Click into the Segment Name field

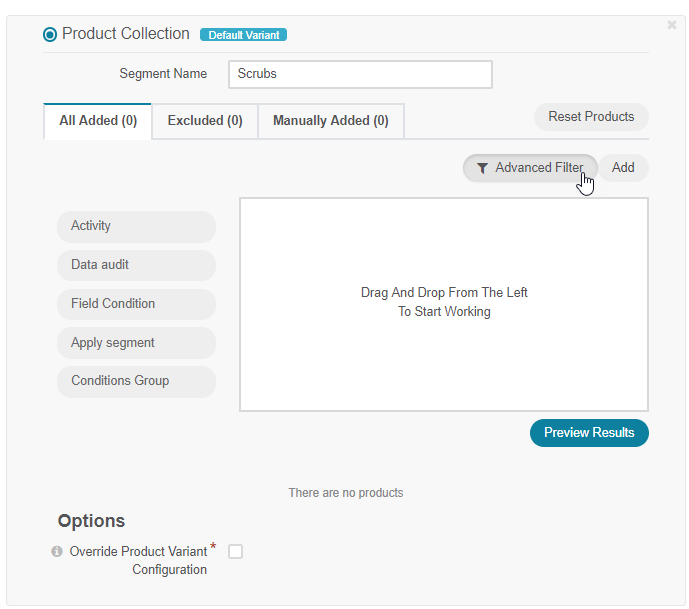coord(360,74)
